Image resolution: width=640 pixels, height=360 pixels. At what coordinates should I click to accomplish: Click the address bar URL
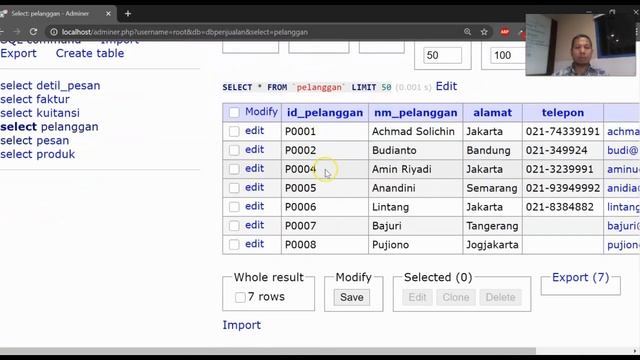(185, 32)
